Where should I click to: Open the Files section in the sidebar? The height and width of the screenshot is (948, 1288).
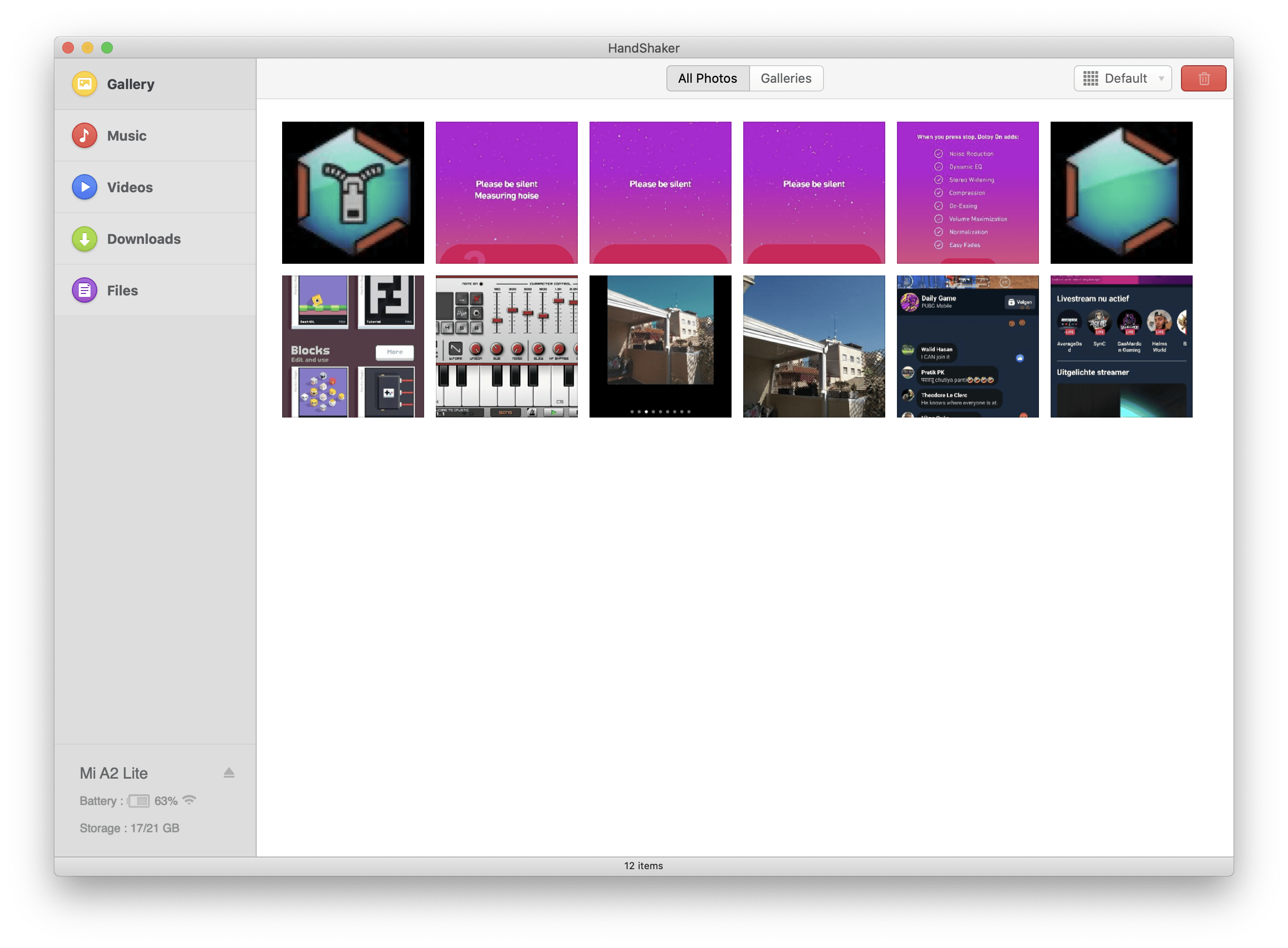122,291
